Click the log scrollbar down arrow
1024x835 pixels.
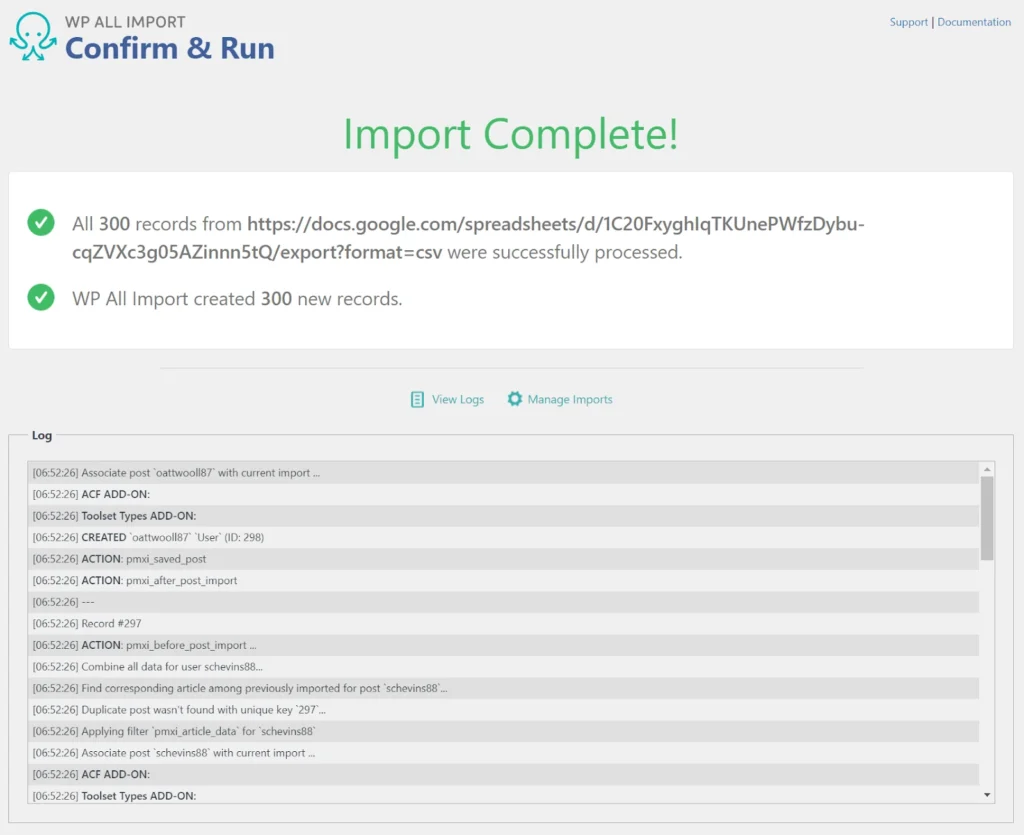point(987,795)
